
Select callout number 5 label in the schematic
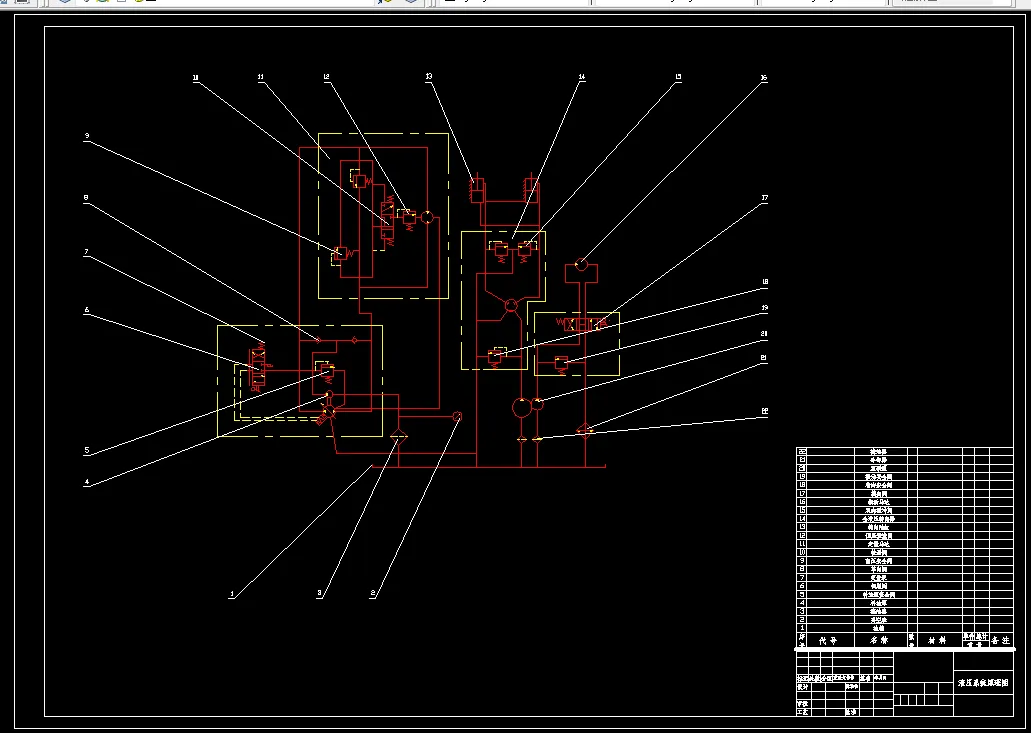86,451
